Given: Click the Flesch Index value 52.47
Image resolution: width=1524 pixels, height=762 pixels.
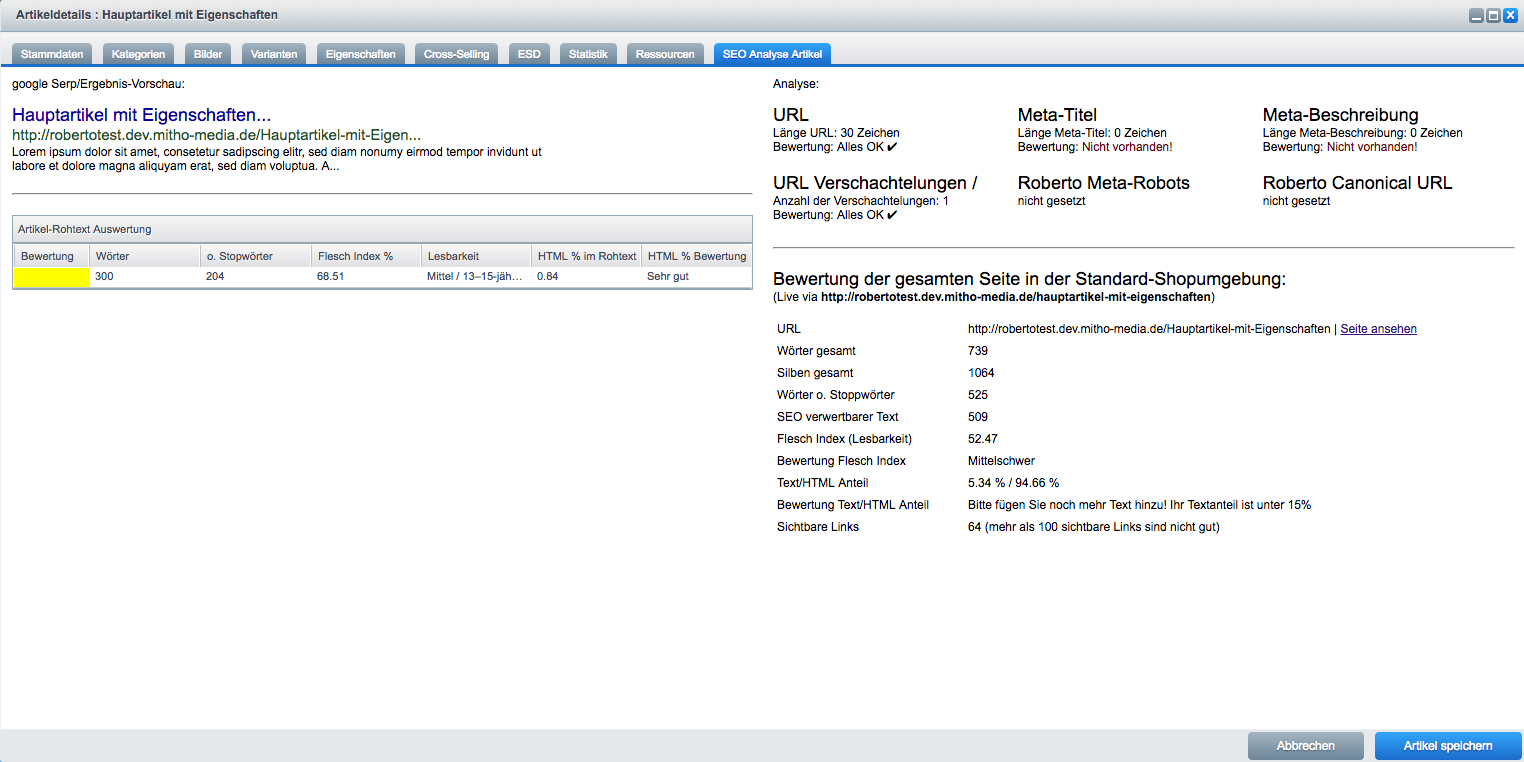Looking at the screenshot, I should click(983, 439).
